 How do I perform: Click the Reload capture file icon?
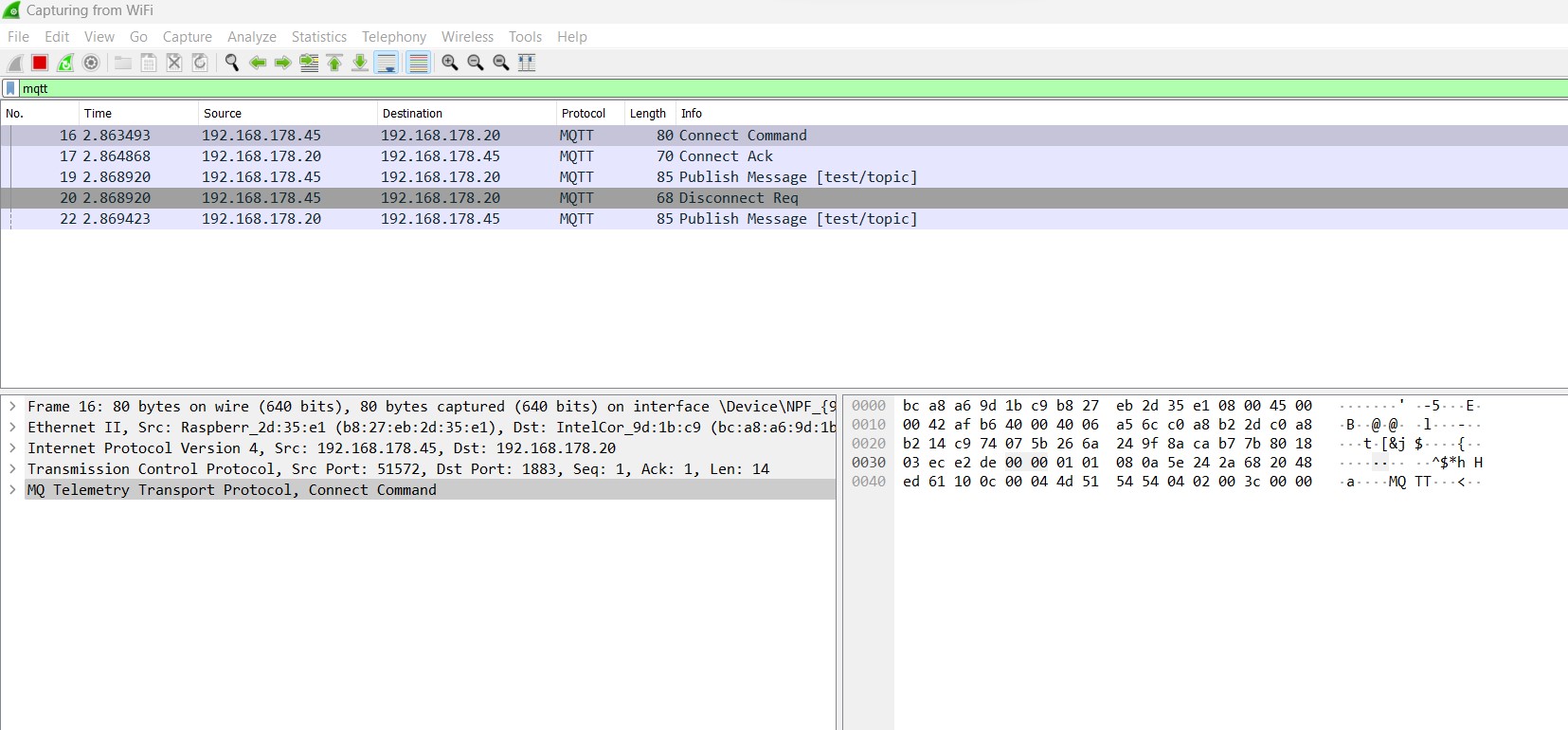200,63
